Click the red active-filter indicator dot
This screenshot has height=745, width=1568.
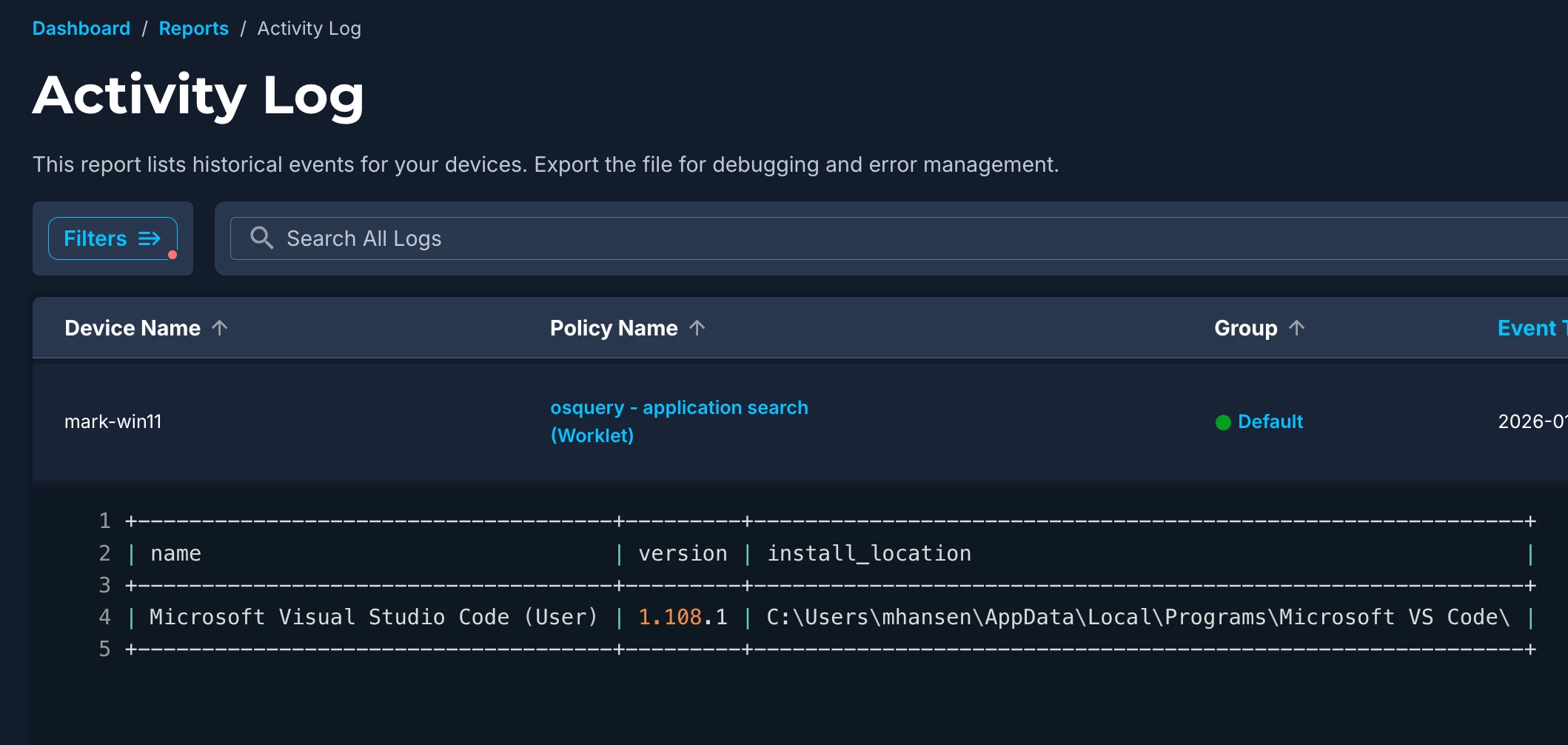[x=172, y=255]
